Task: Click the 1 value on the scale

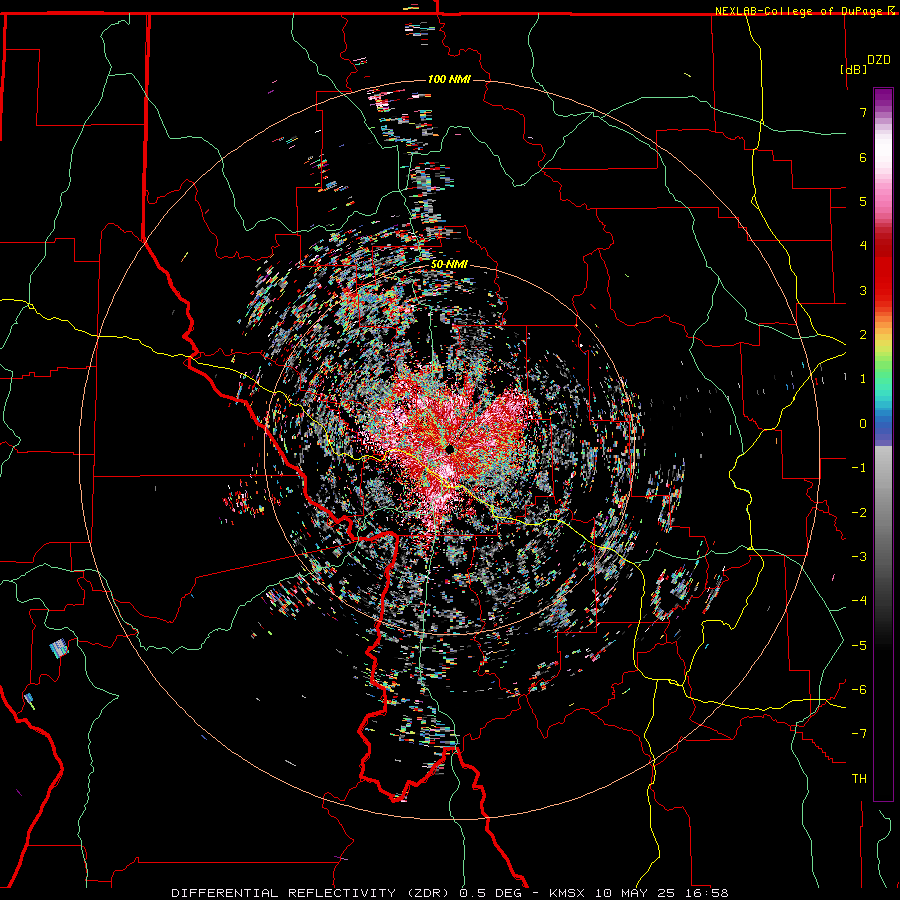Action: tap(863, 379)
